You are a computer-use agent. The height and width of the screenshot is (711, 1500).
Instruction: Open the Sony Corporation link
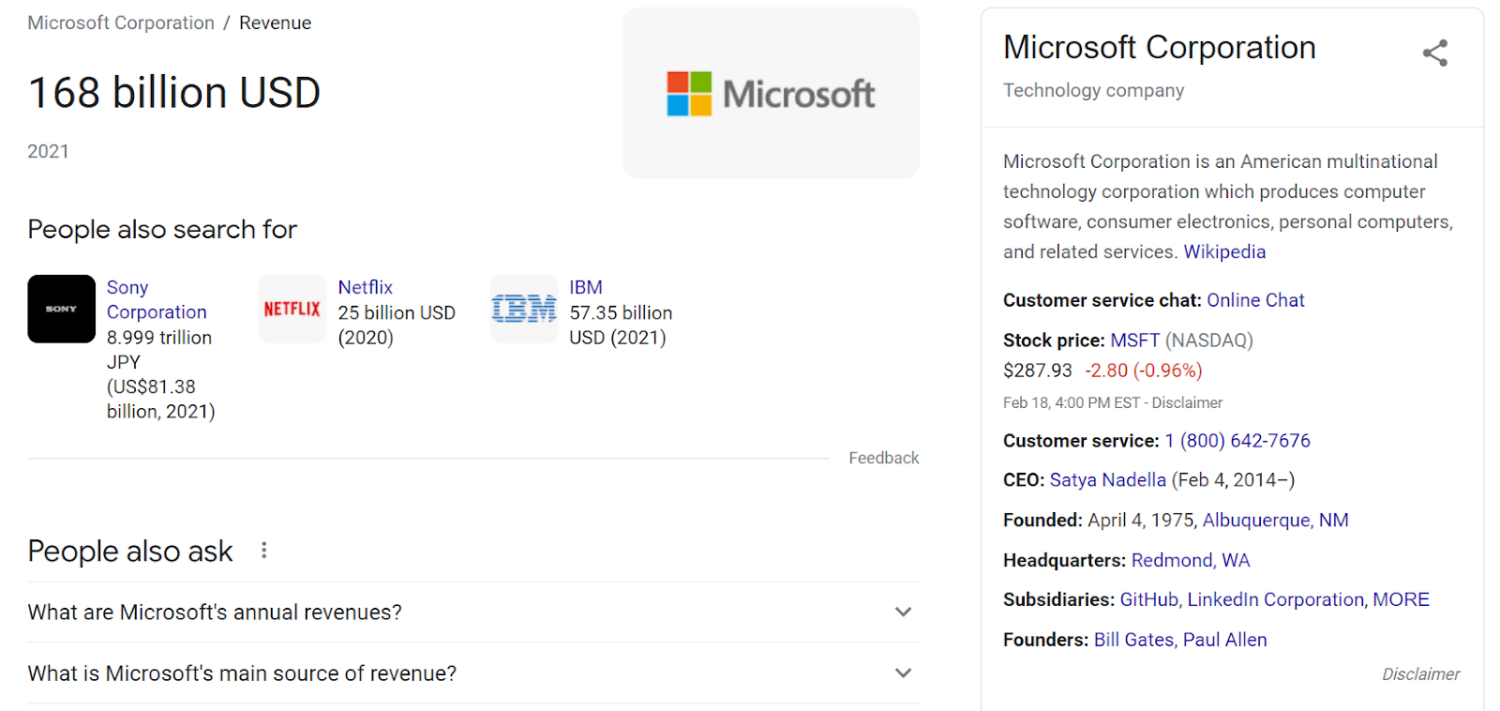coord(157,300)
